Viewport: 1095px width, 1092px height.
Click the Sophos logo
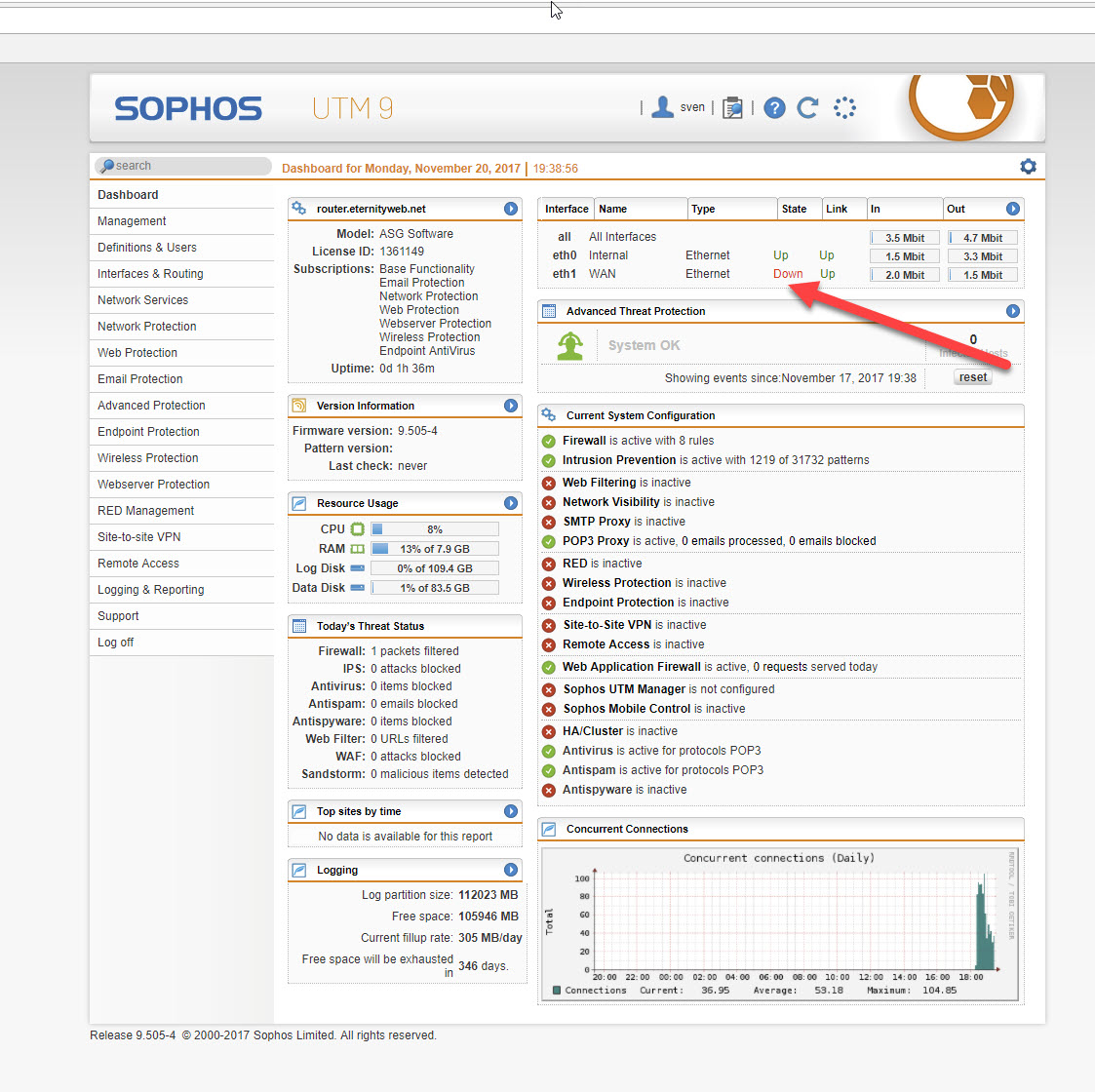click(188, 108)
